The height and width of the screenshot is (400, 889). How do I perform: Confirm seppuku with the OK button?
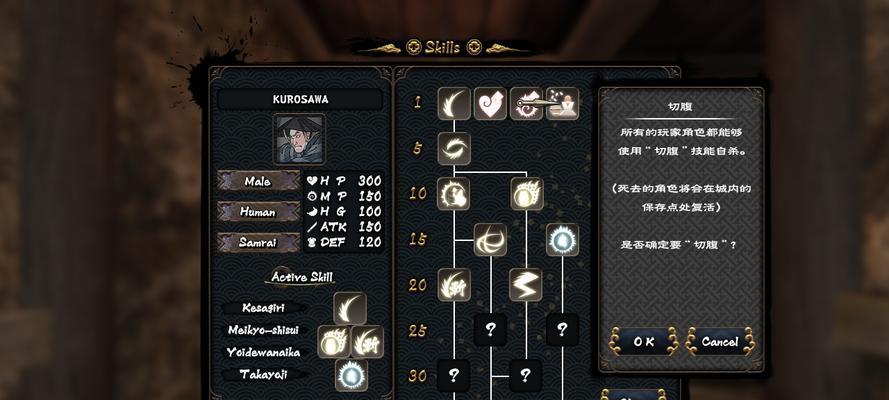click(x=644, y=342)
